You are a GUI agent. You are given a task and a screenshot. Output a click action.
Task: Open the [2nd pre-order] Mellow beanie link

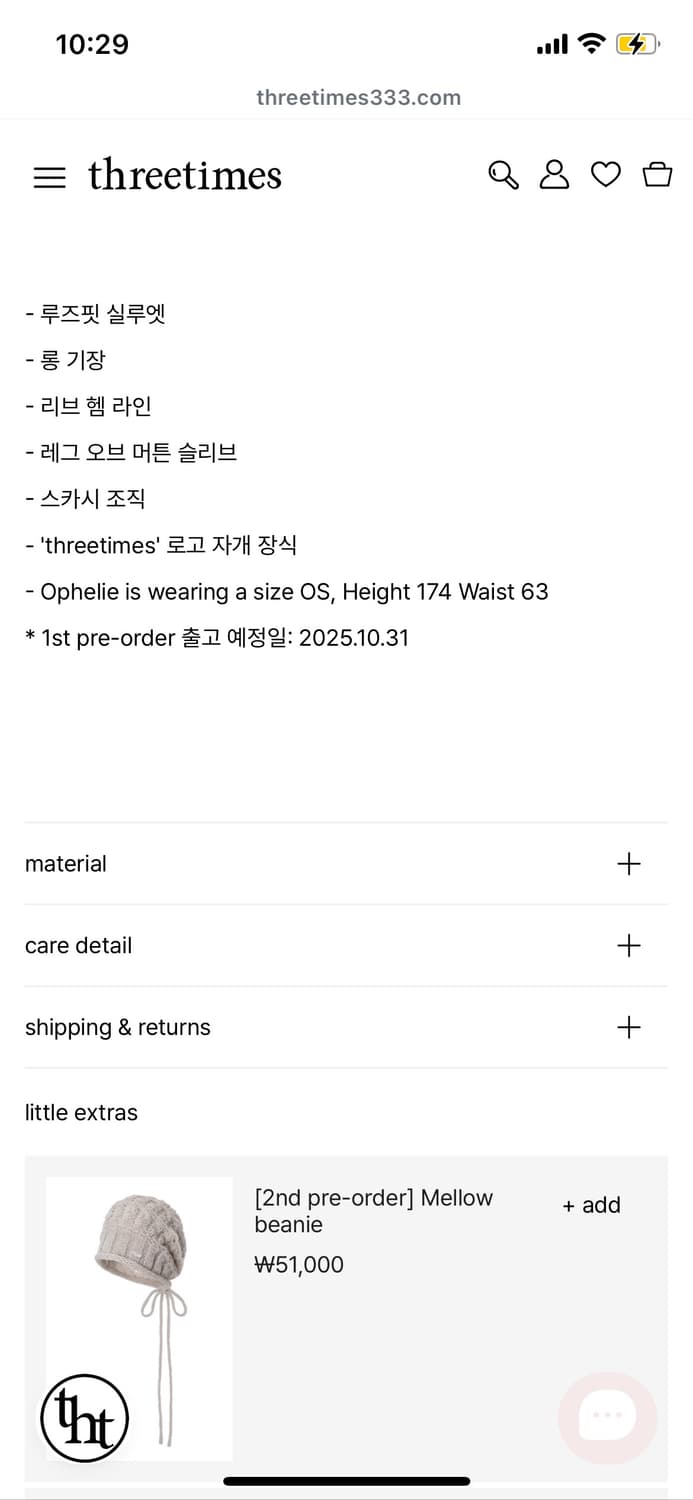click(x=373, y=1211)
